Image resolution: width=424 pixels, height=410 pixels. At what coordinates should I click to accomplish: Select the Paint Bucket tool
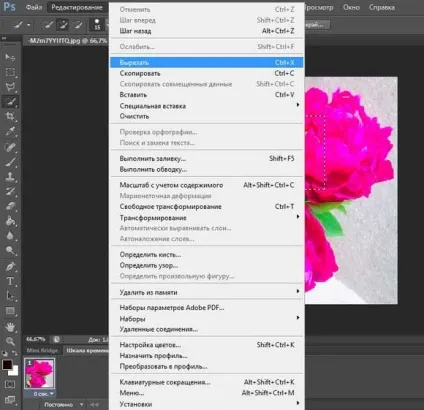pos(10,221)
